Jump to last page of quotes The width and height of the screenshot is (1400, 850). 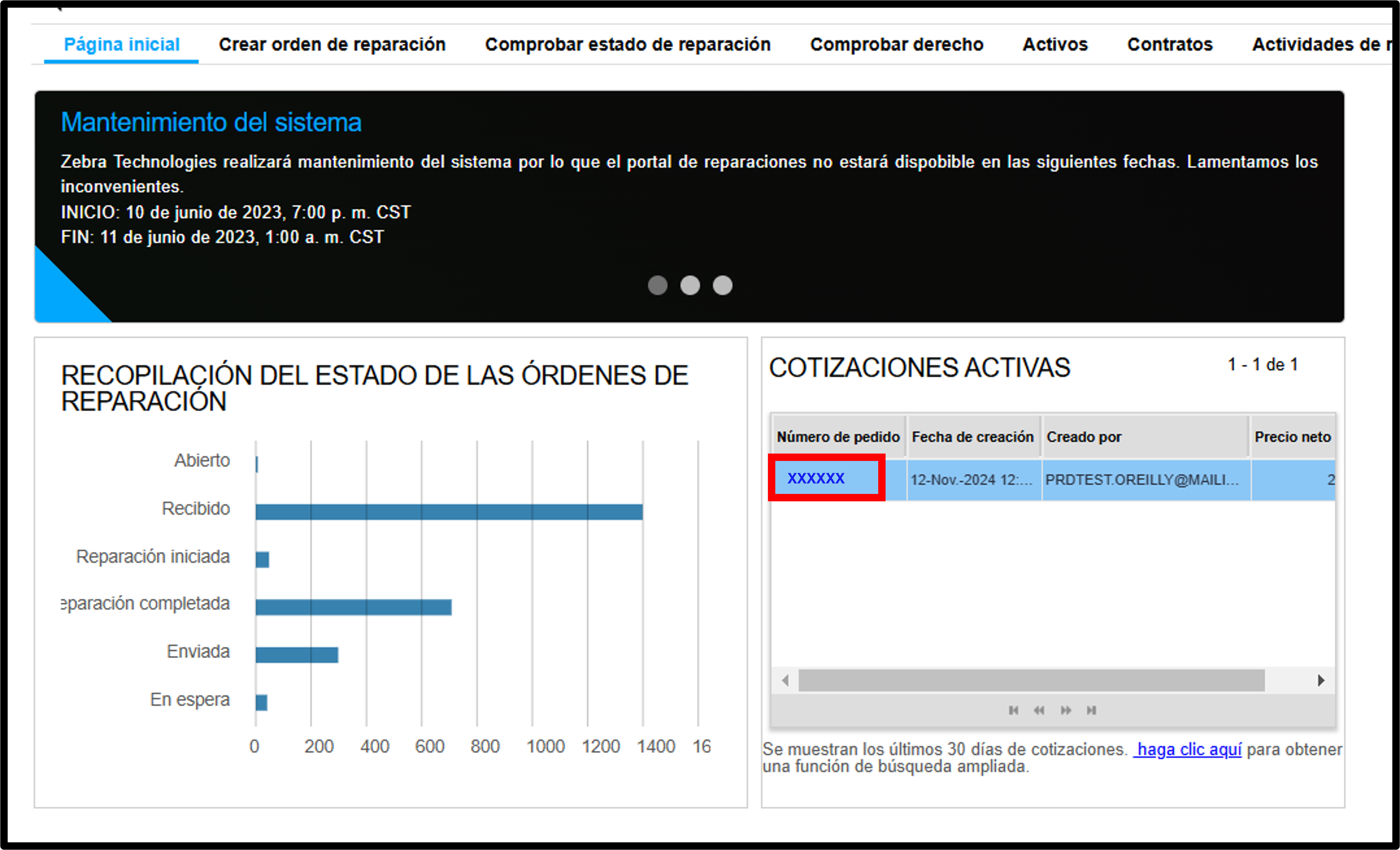coord(1091,710)
